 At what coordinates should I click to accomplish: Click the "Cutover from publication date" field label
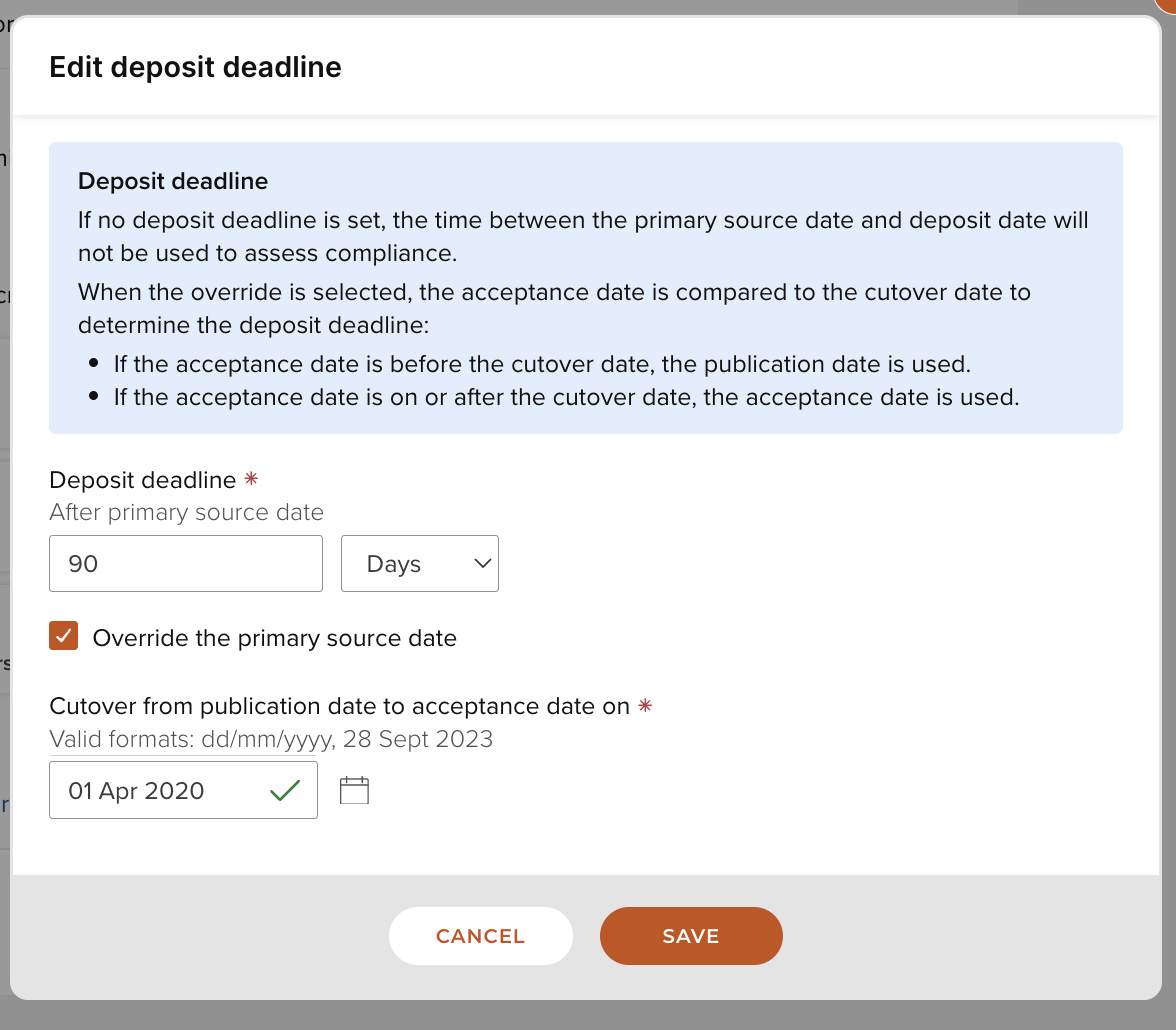(x=339, y=706)
